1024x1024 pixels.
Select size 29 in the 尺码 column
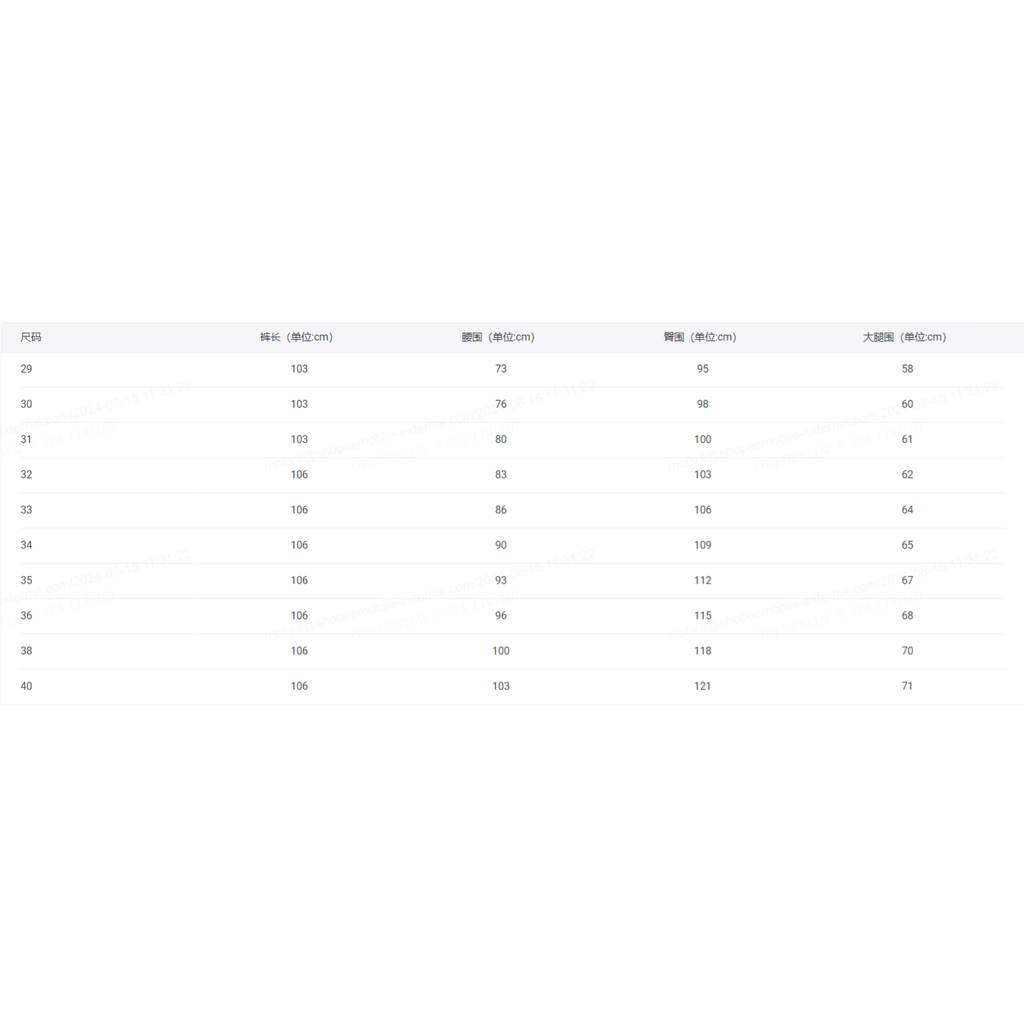coord(26,369)
